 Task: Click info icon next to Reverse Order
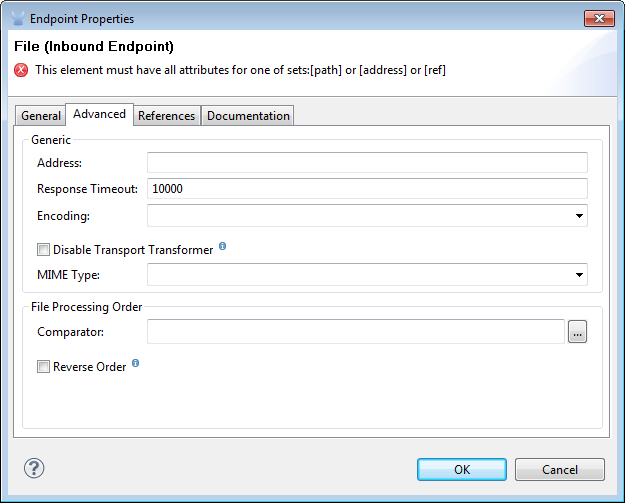click(135, 364)
